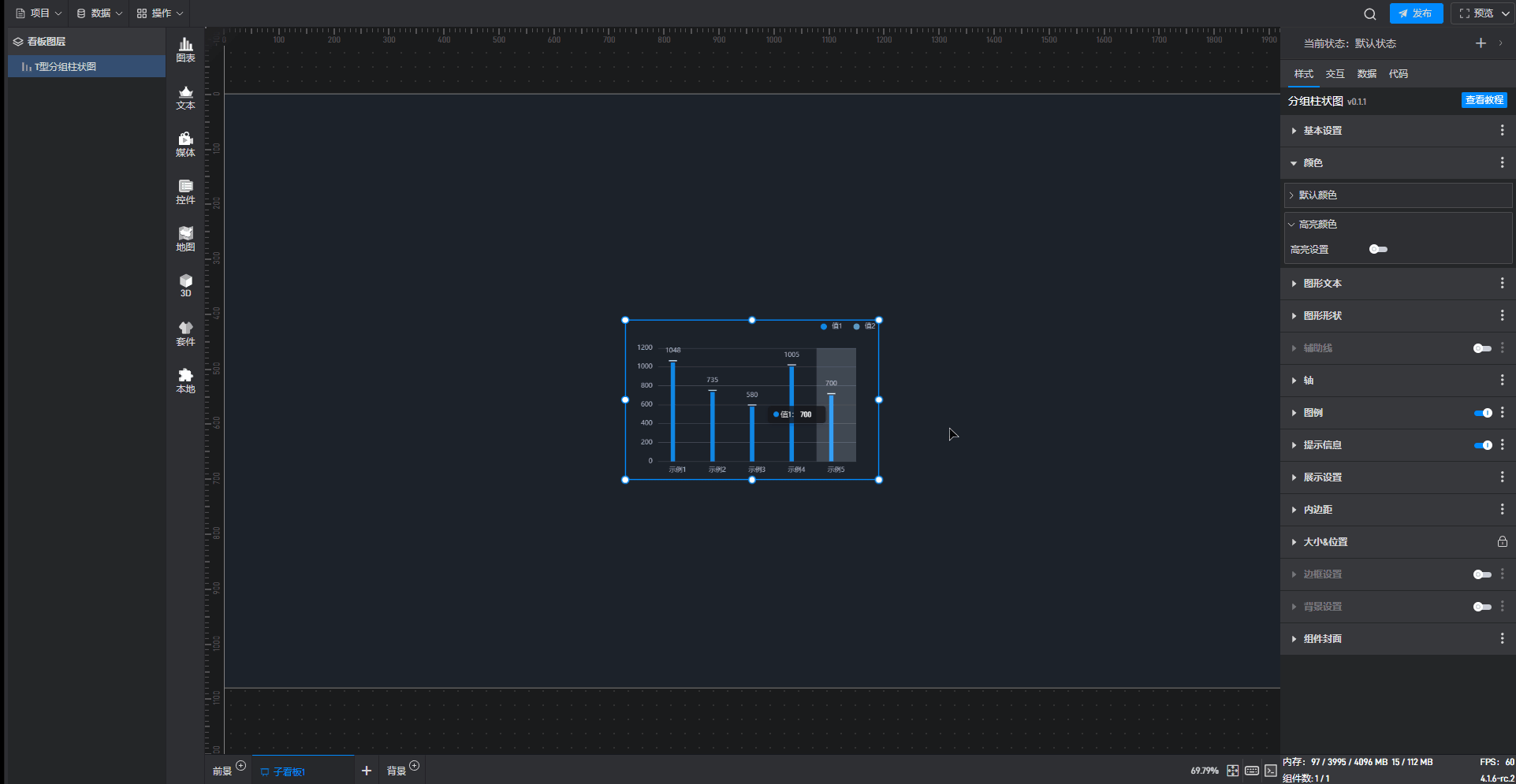This screenshot has height=784, width=1516.
Task: Open the 项目 dropdown menu
Action: click(x=39, y=13)
